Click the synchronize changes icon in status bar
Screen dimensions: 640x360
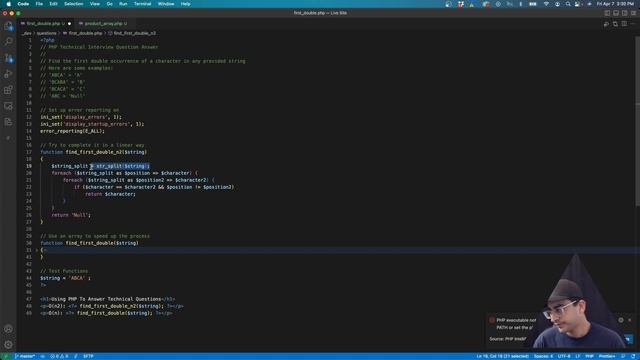click(x=42, y=356)
